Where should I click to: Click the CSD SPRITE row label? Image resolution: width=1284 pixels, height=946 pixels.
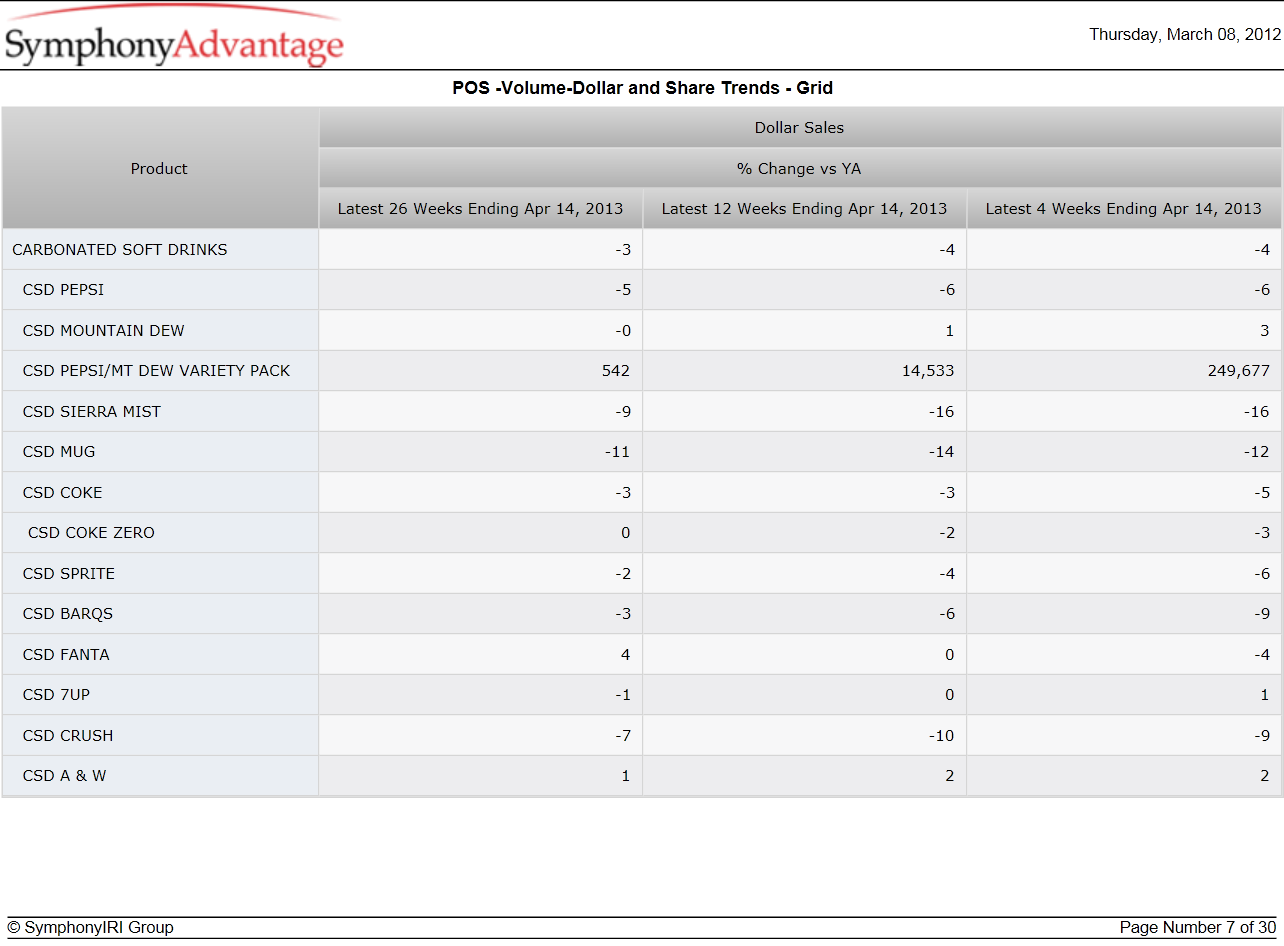69,574
